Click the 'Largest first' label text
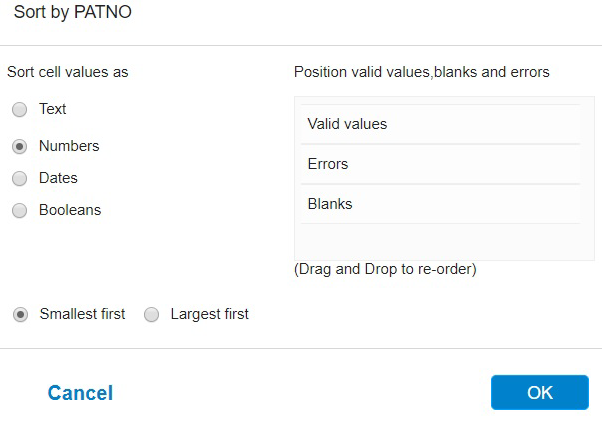Screen dimensions: 602x432 click(x=210, y=314)
